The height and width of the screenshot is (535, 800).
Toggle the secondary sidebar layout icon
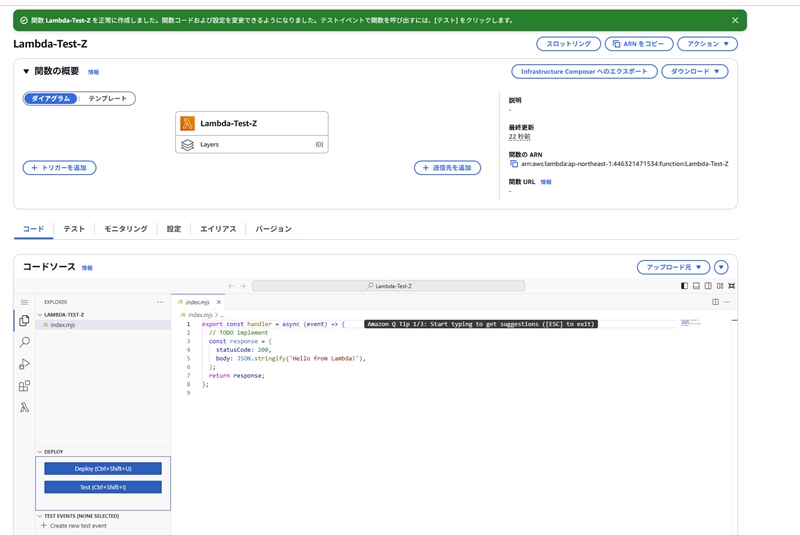pyautogui.click(x=708, y=286)
